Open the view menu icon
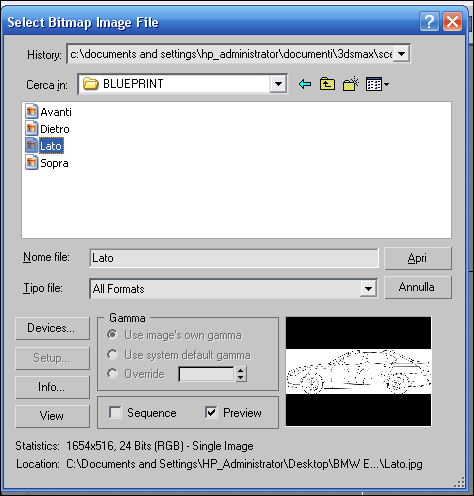The image size is (474, 496). [x=377, y=84]
